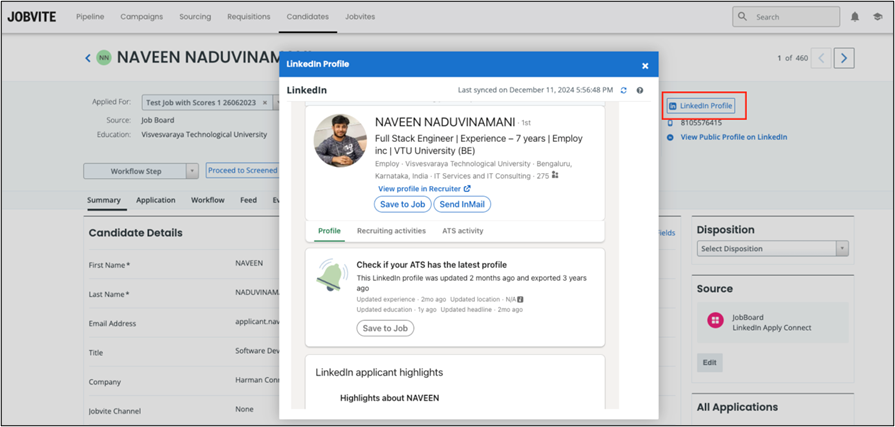Click the external link icon after View profile in Recruiter
The image size is (895, 427).
pyautogui.click(x=467, y=188)
